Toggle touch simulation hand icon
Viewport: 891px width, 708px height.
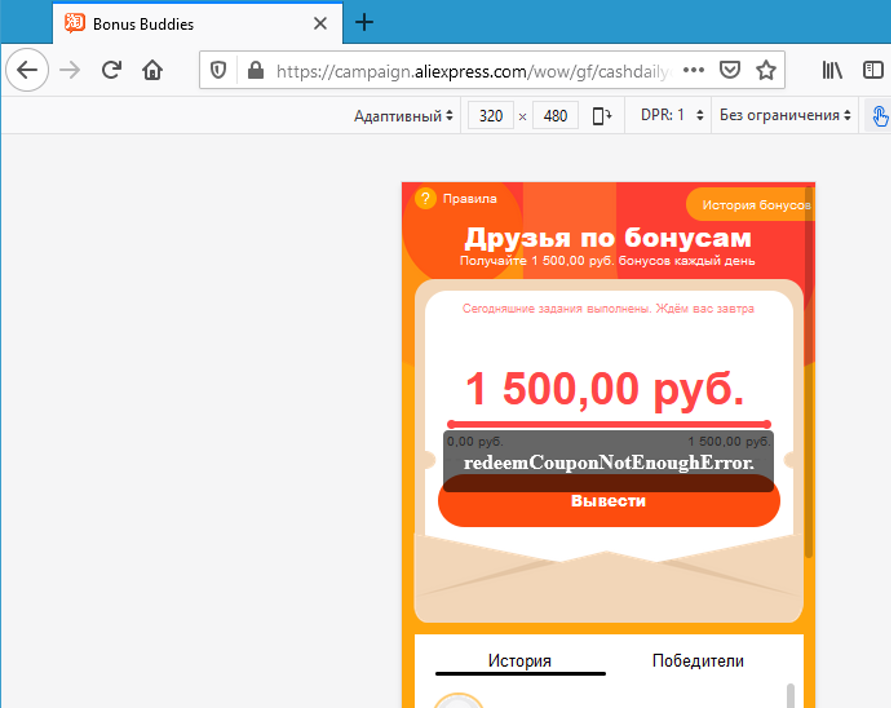click(x=880, y=116)
